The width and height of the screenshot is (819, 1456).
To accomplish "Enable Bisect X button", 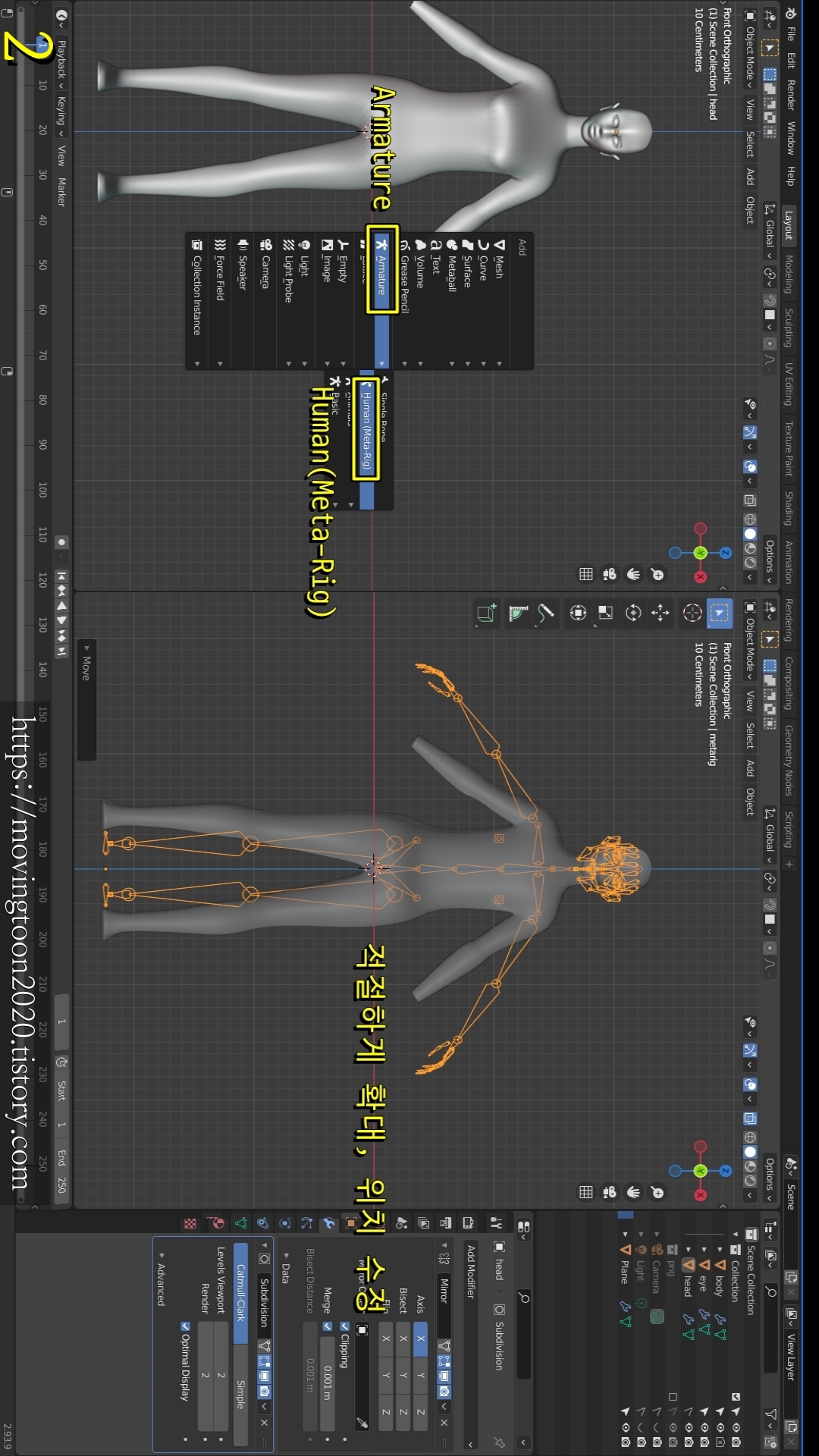I will click(403, 1339).
